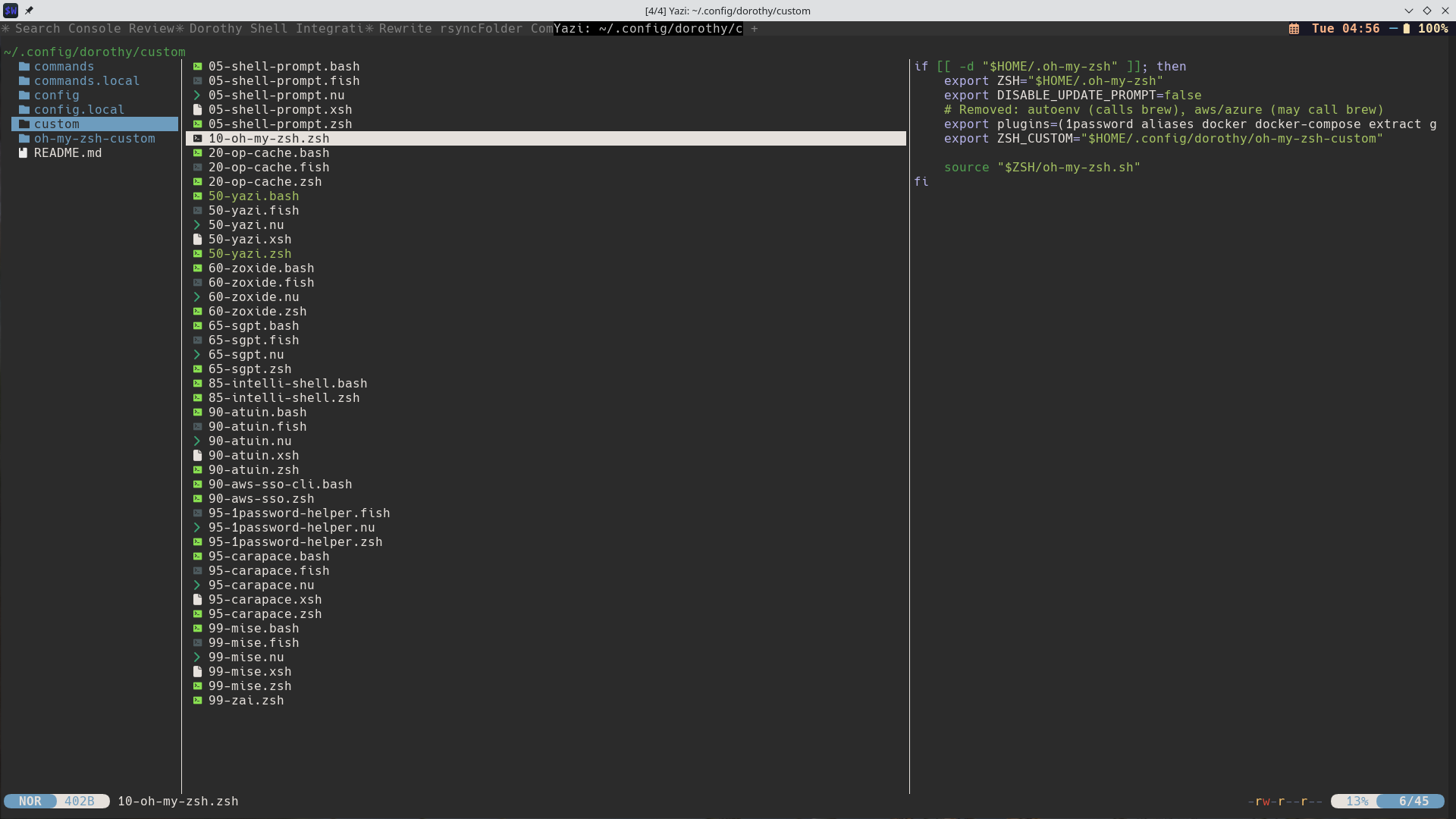Click the 13% scroll progress indicator
Viewport: 1456px width, 819px height.
(x=1357, y=801)
